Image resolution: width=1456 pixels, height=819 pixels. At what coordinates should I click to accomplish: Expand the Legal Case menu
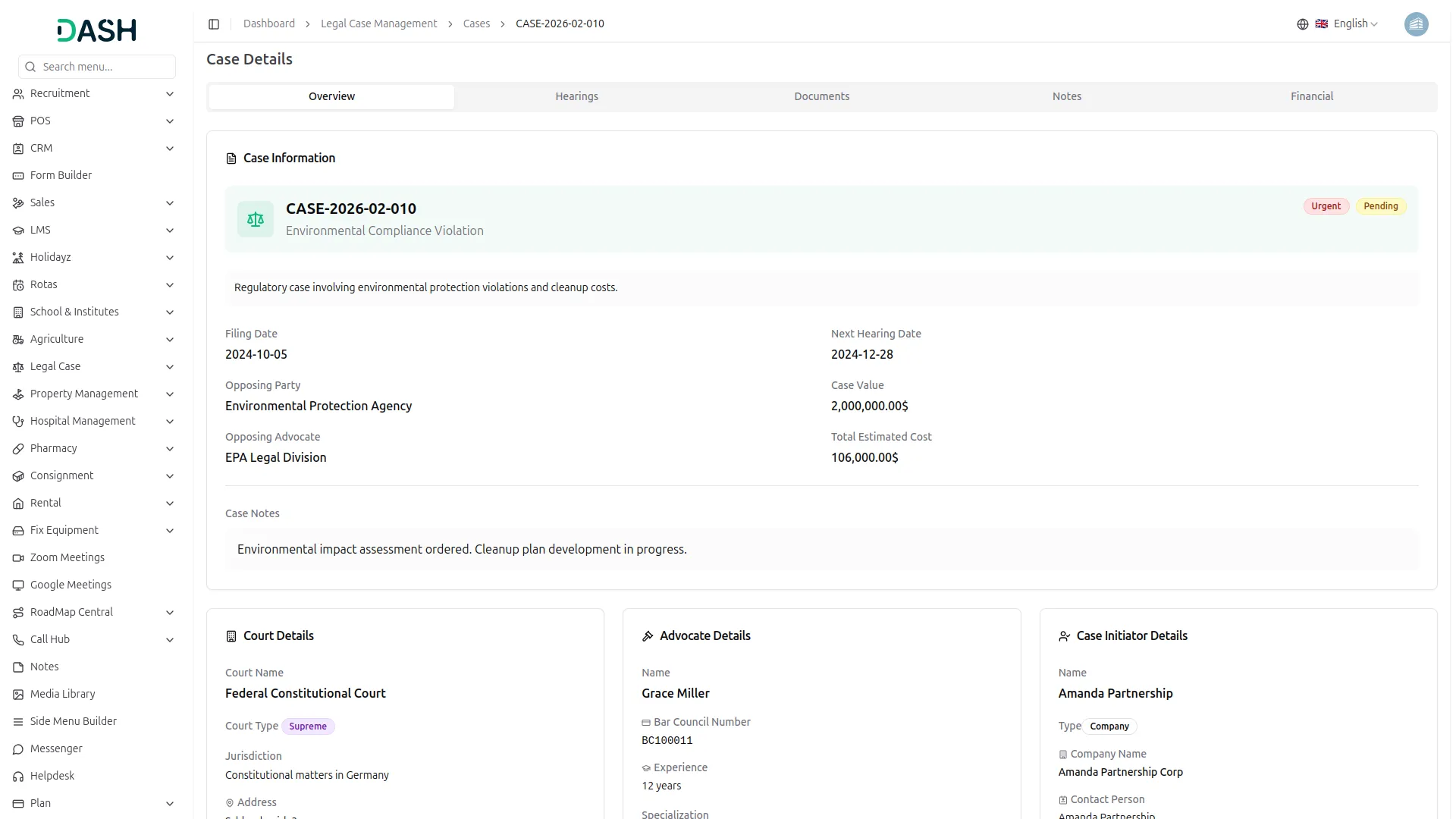[x=55, y=366]
